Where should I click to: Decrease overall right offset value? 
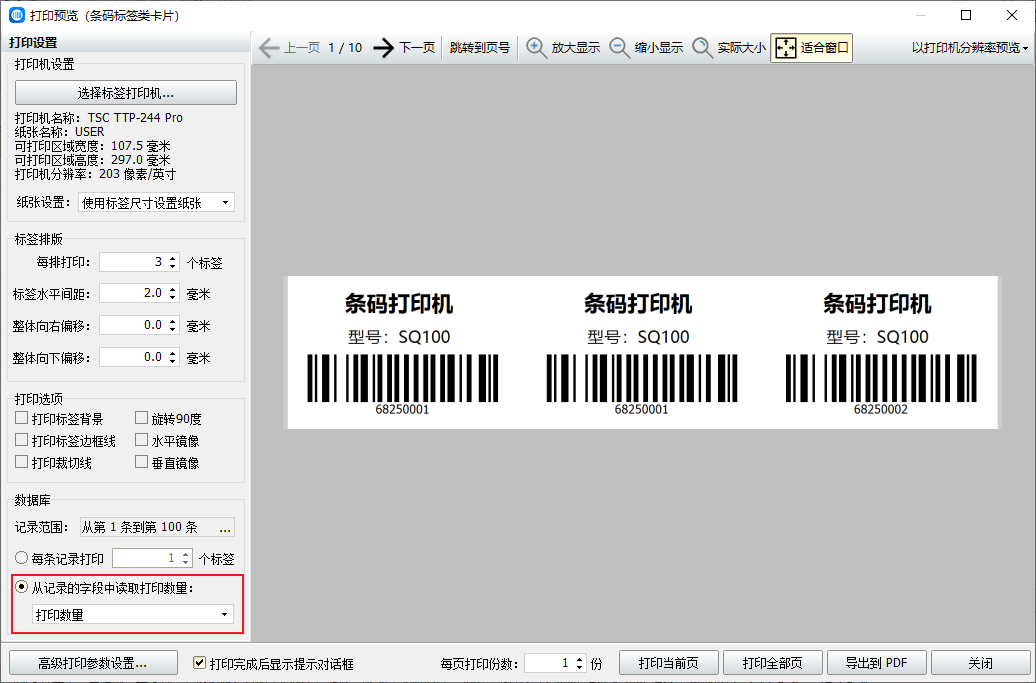[172, 330]
